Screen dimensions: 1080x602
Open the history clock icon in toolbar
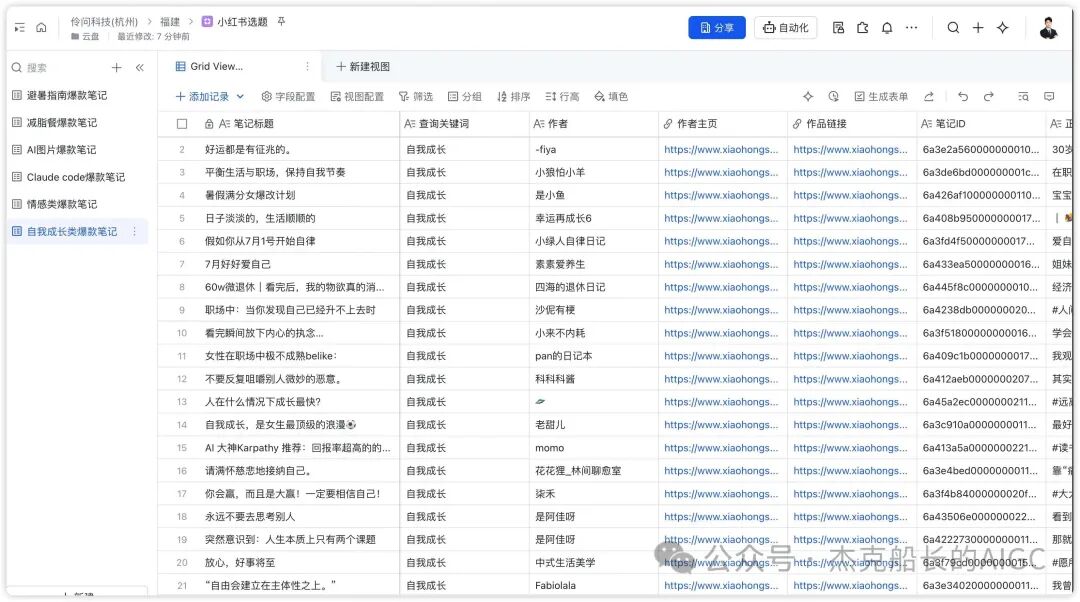click(833, 96)
